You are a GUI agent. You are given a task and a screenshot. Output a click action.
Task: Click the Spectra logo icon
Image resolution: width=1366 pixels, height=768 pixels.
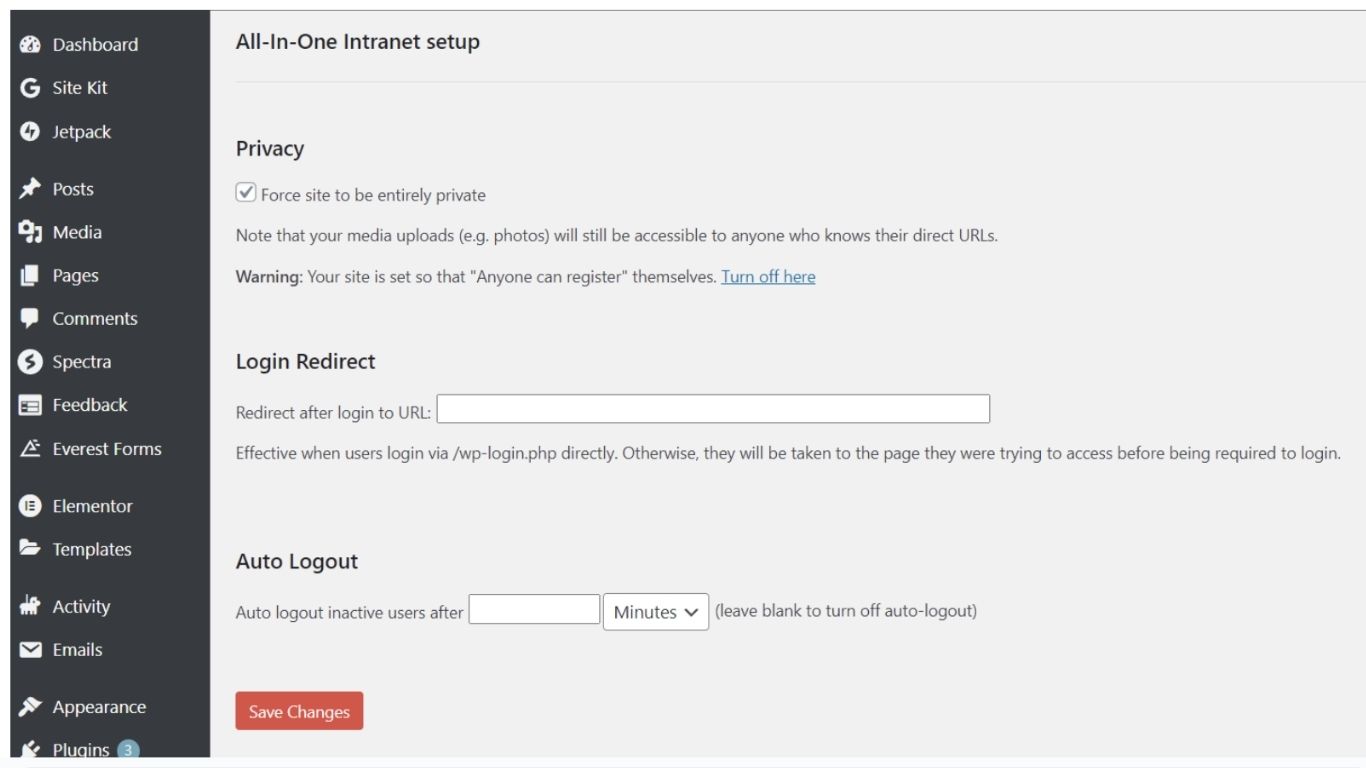(x=30, y=362)
